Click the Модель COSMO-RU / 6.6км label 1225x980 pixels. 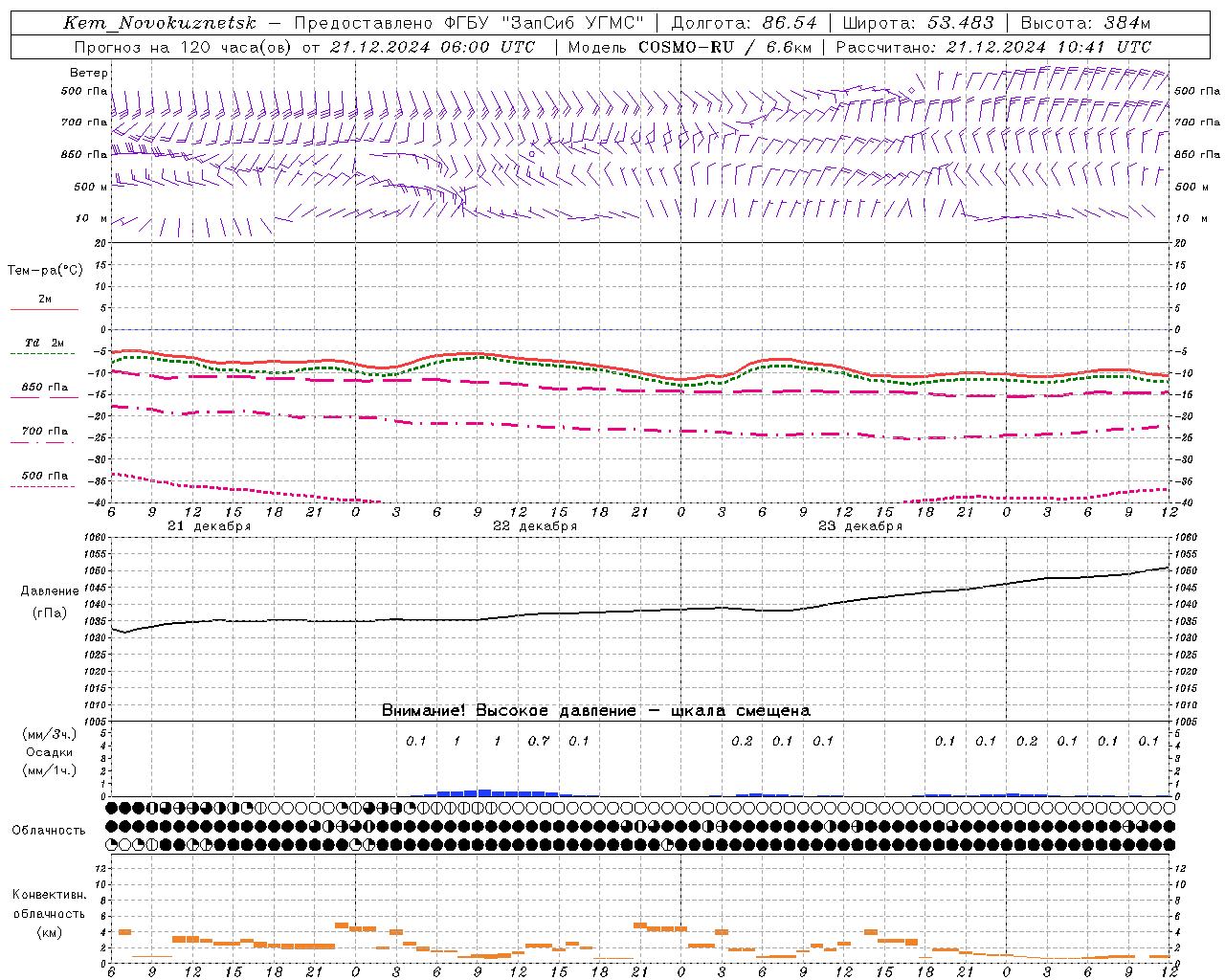tap(689, 47)
